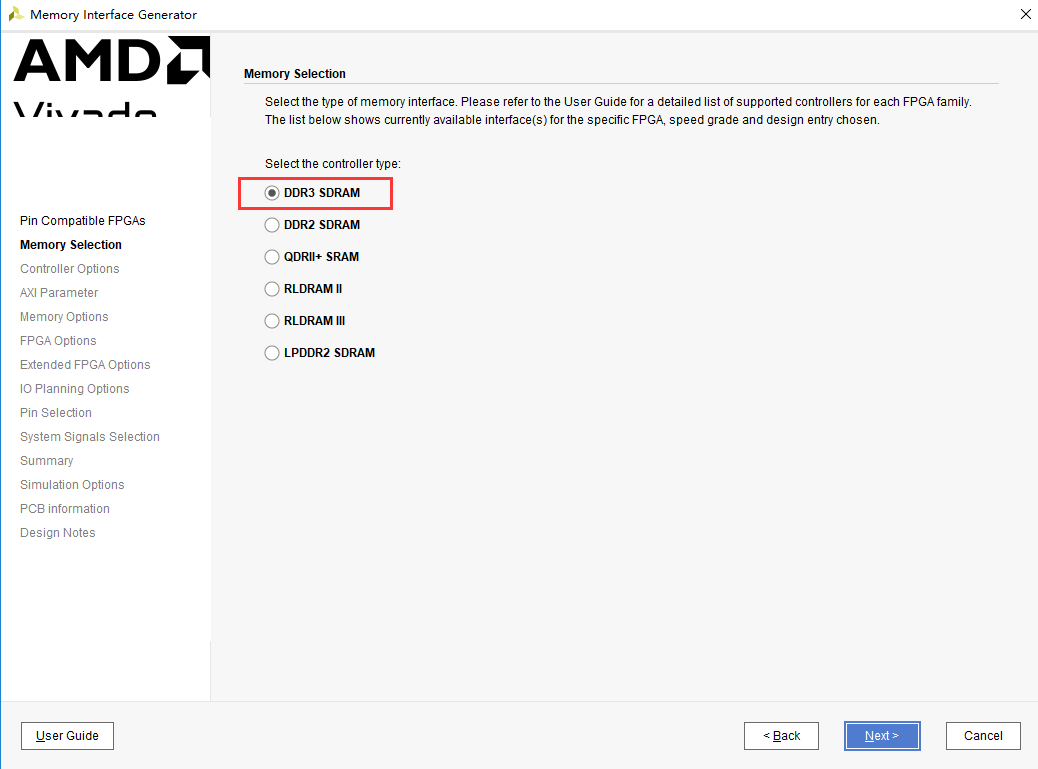Click the AMD Vivado logo
1038x769 pixels.
point(111,76)
